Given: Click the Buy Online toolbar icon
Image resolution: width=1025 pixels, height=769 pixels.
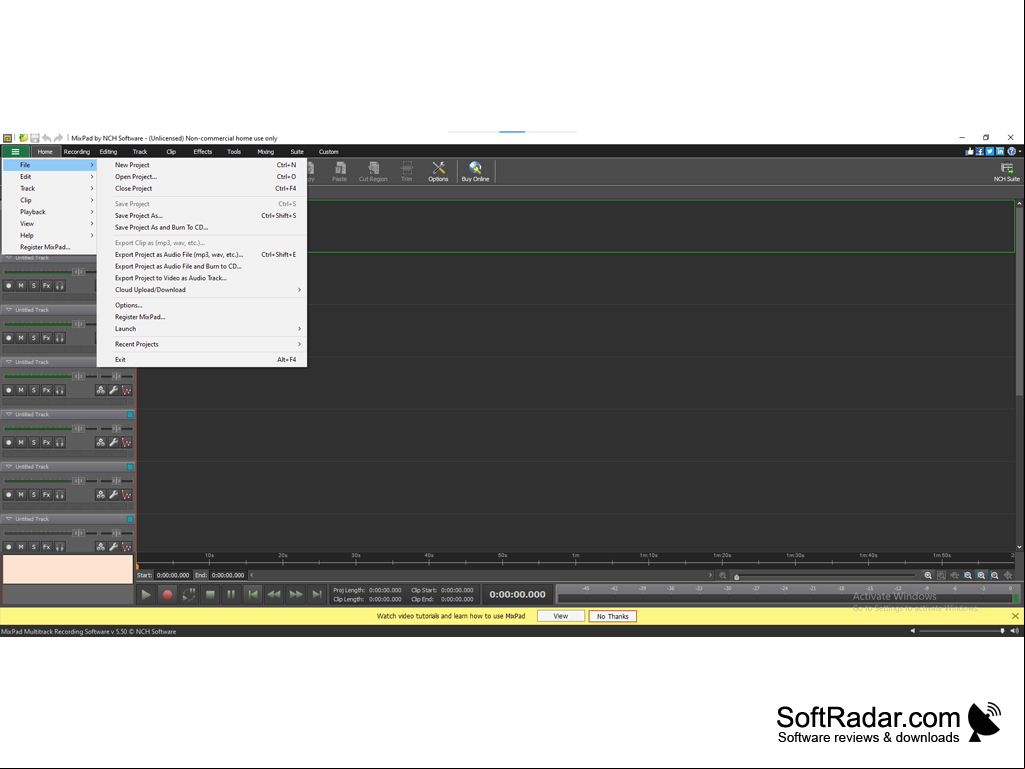Looking at the screenshot, I should coord(475,171).
